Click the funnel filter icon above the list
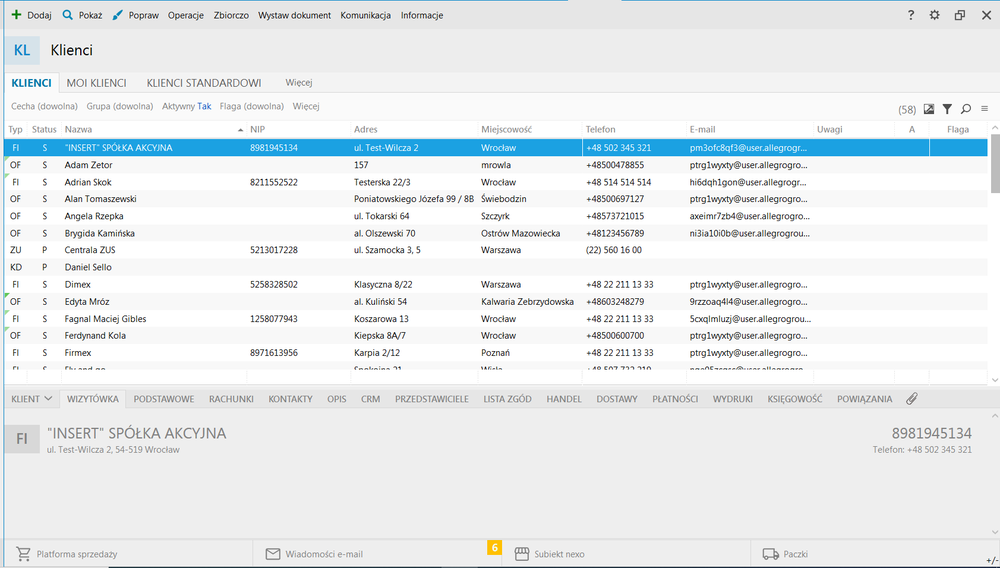The image size is (1000, 568). pyautogui.click(x=947, y=109)
